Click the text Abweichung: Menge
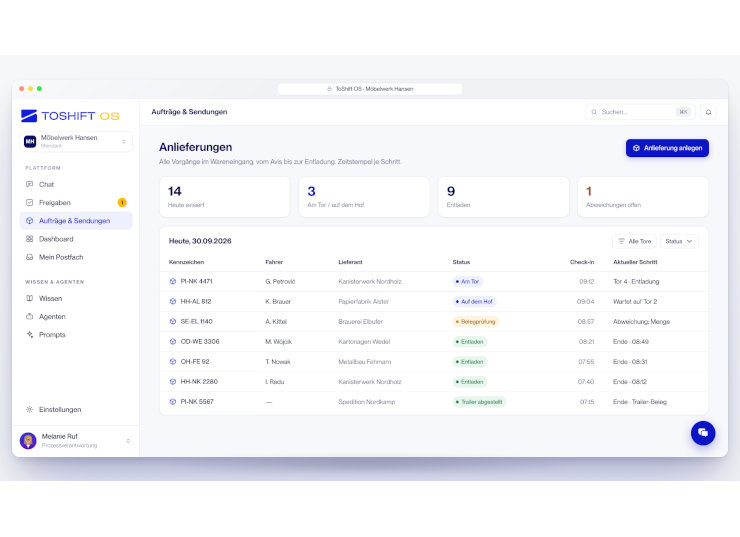The height and width of the screenshot is (537, 740). 641,321
